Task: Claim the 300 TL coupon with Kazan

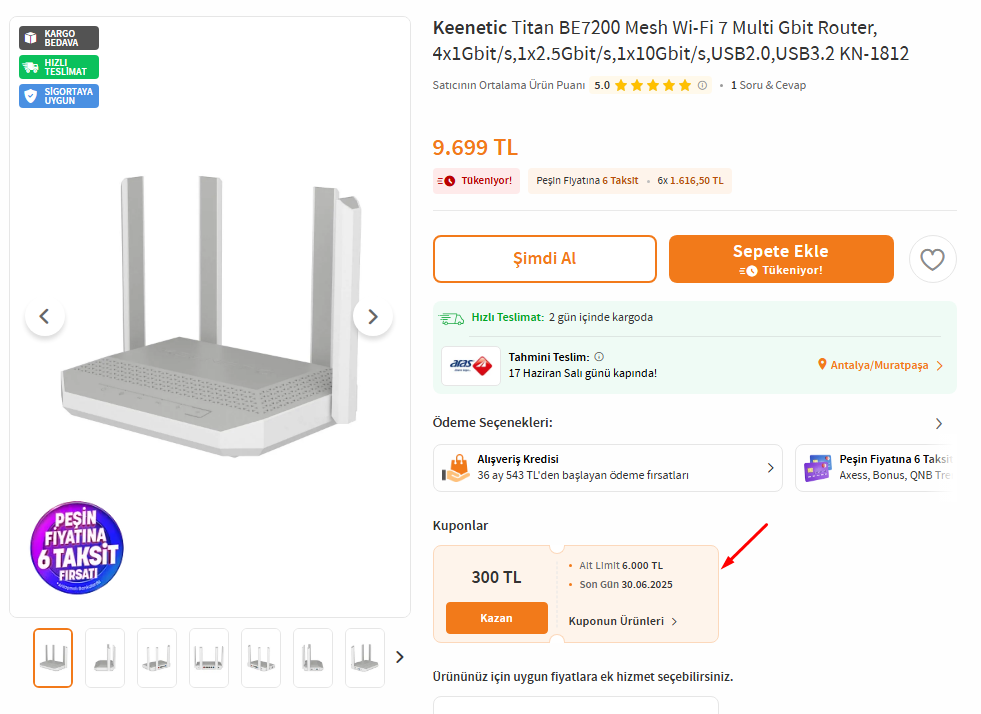Action: (x=497, y=618)
